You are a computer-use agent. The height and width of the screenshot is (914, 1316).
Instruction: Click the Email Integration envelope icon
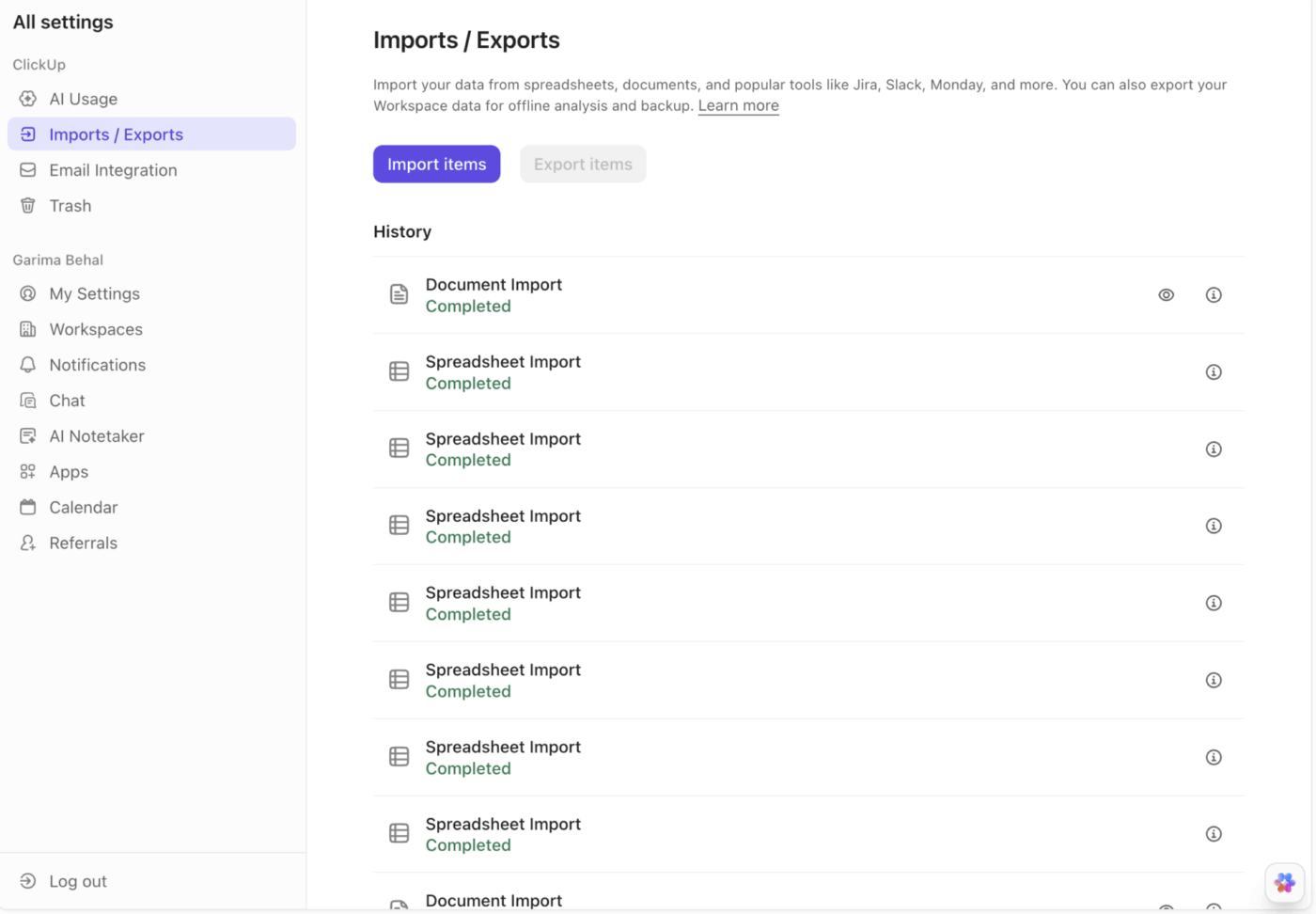[28, 170]
